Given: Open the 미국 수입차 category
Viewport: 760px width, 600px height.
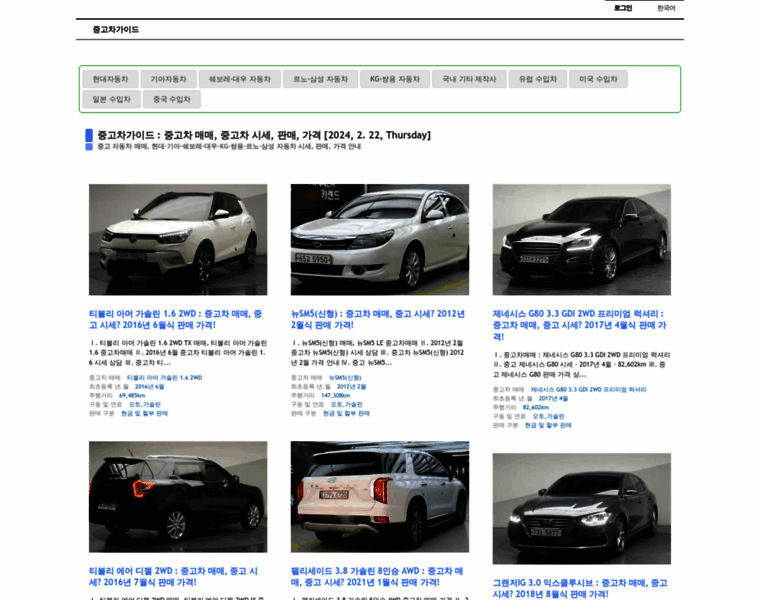Looking at the screenshot, I should click(x=599, y=79).
